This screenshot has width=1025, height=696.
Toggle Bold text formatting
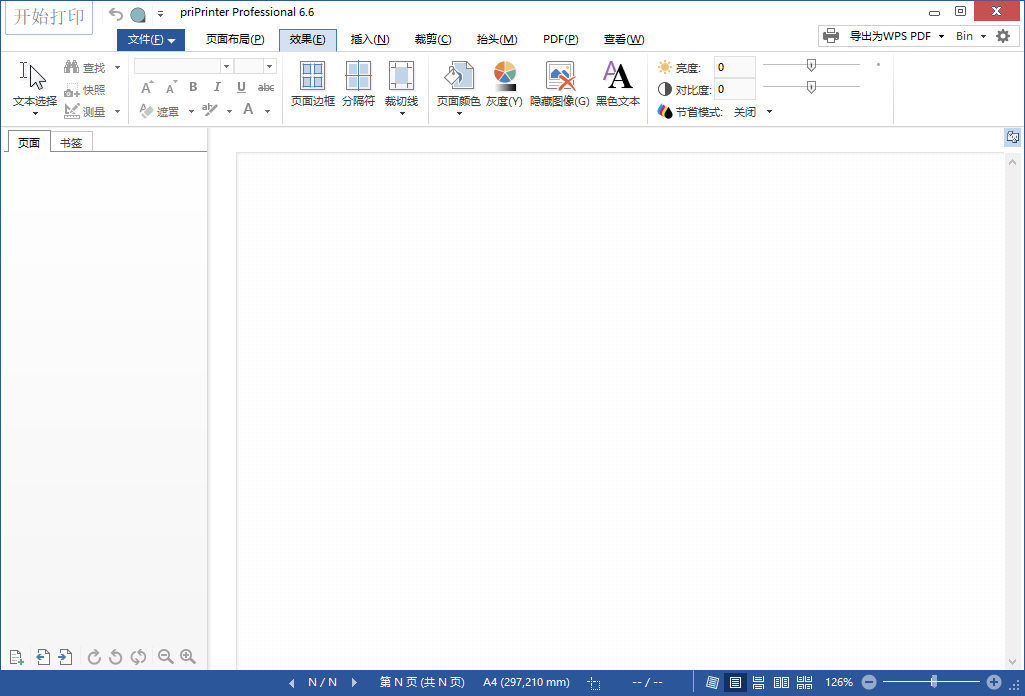[x=193, y=87]
